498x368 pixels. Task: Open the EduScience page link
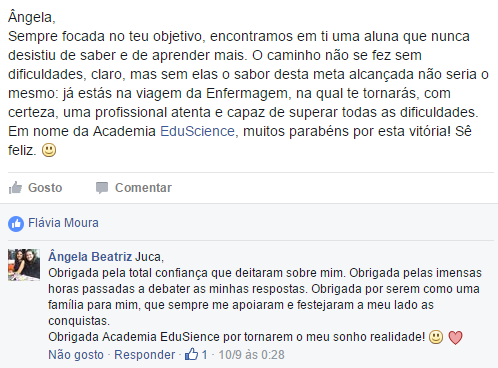click(x=197, y=131)
